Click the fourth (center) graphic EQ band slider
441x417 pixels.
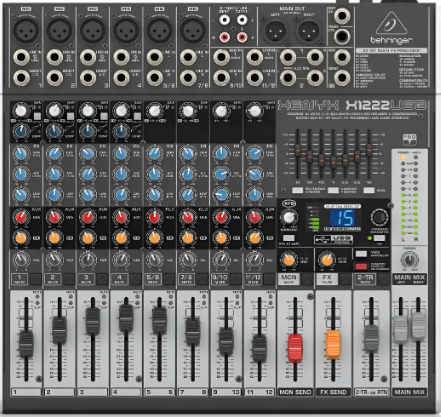click(x=333, y=164)
